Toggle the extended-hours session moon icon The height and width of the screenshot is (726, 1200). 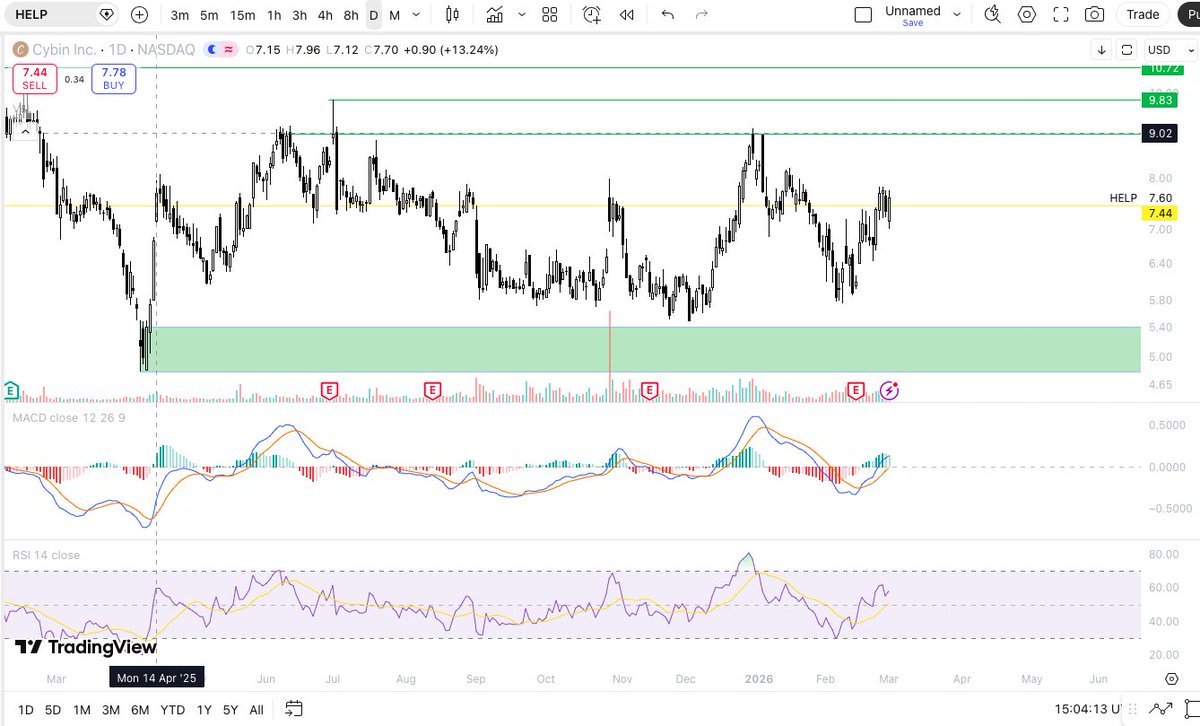coord(211,50)
